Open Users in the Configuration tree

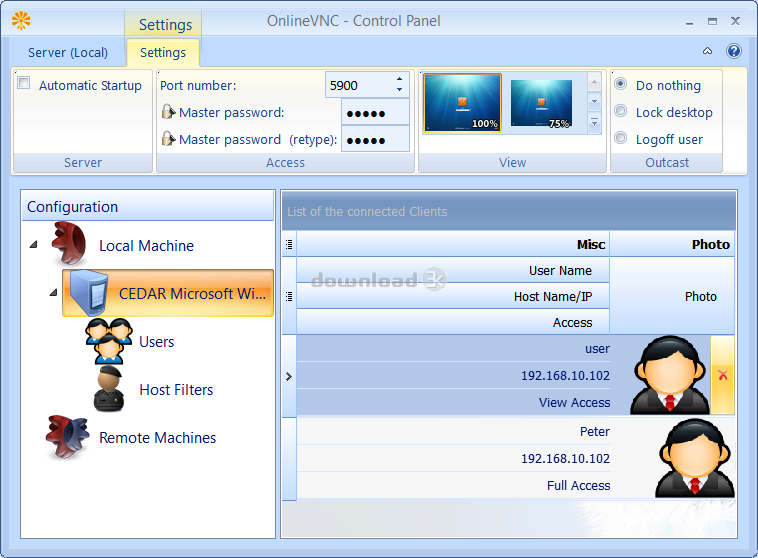click(156, 341)
